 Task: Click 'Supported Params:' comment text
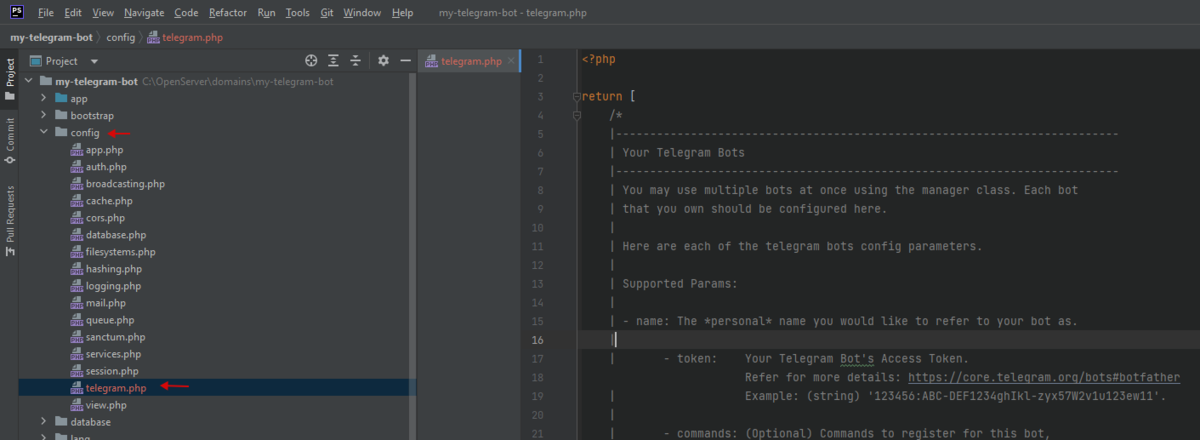point(679,284)
